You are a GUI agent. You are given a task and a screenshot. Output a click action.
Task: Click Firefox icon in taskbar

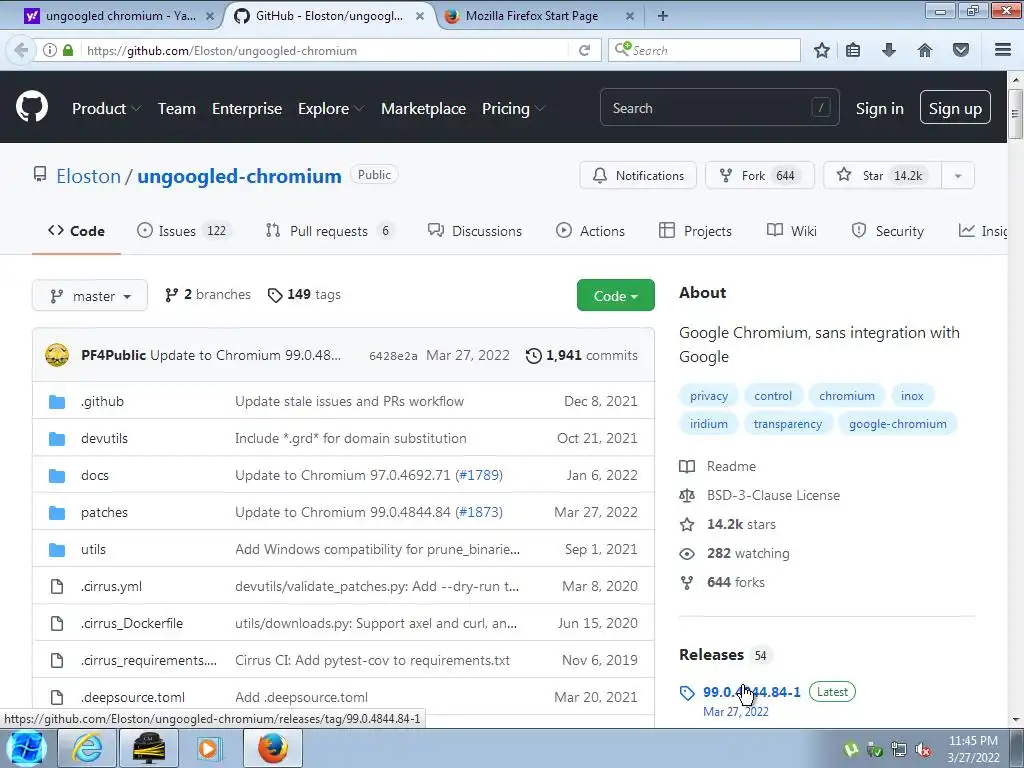[272, 748]
